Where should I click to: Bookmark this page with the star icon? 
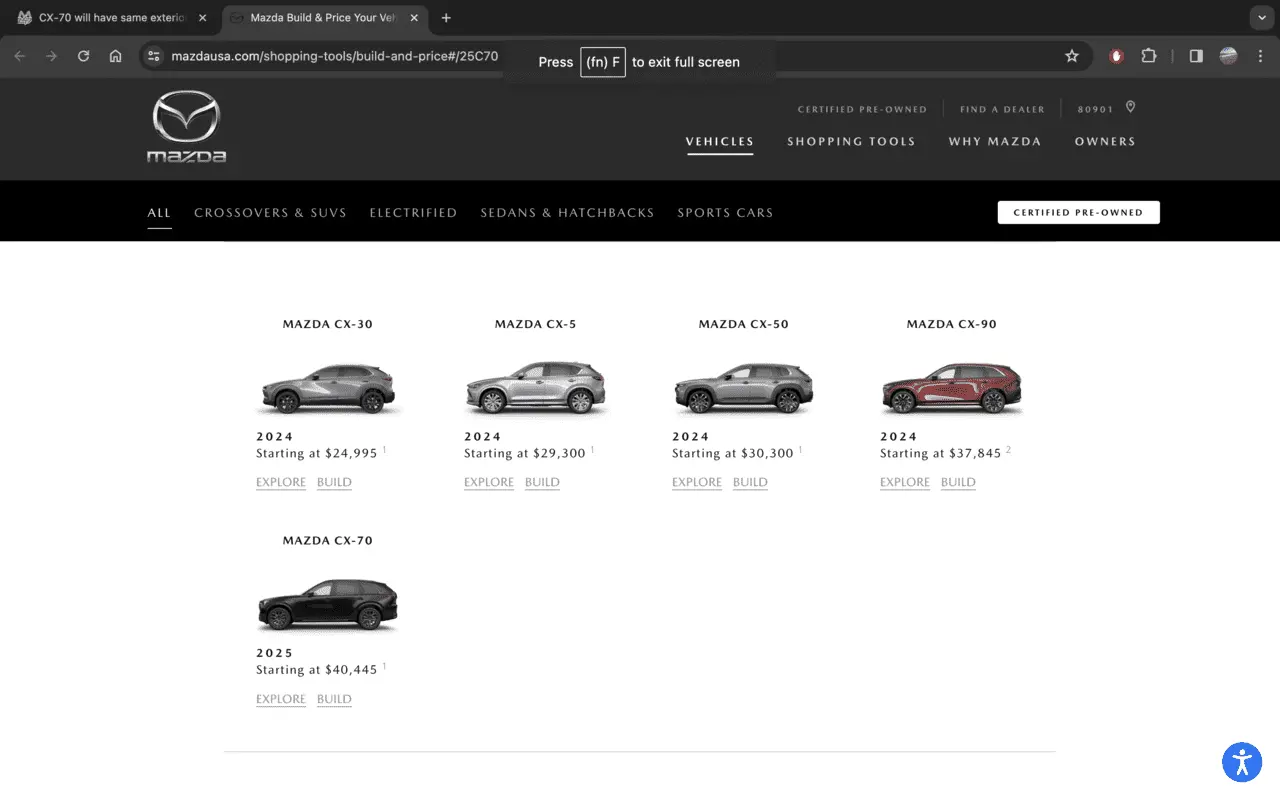1072,56
